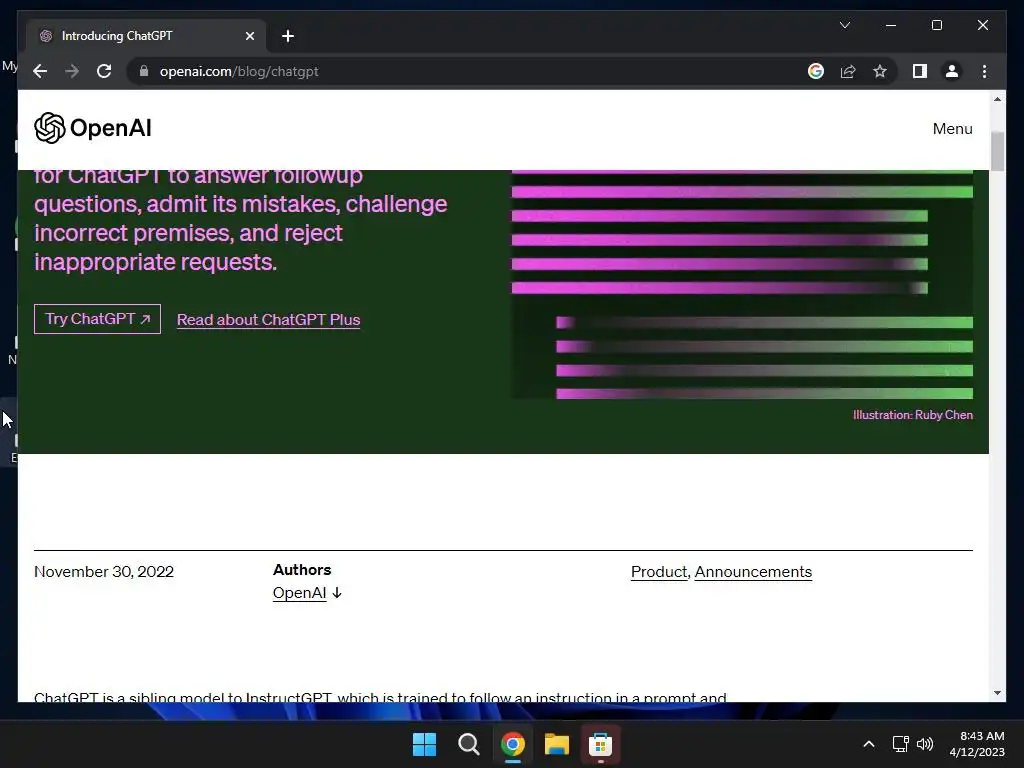
Task: Click the scrollbar up arrow
Action: [997, 99]
